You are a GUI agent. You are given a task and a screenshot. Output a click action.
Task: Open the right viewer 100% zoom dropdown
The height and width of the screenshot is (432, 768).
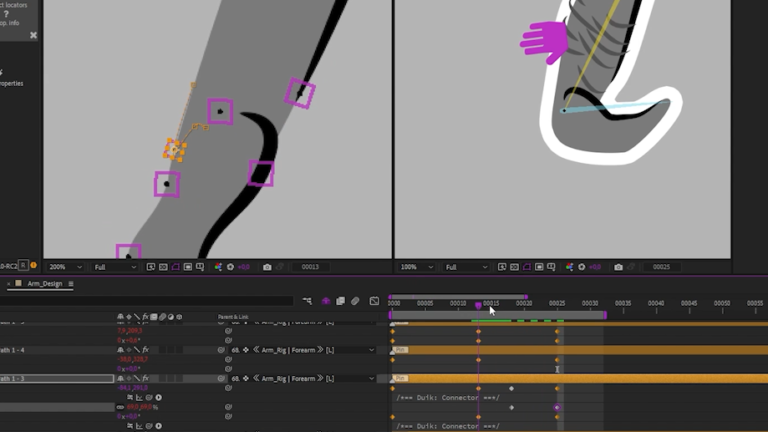pyautogui.click(x=415, y=268)
